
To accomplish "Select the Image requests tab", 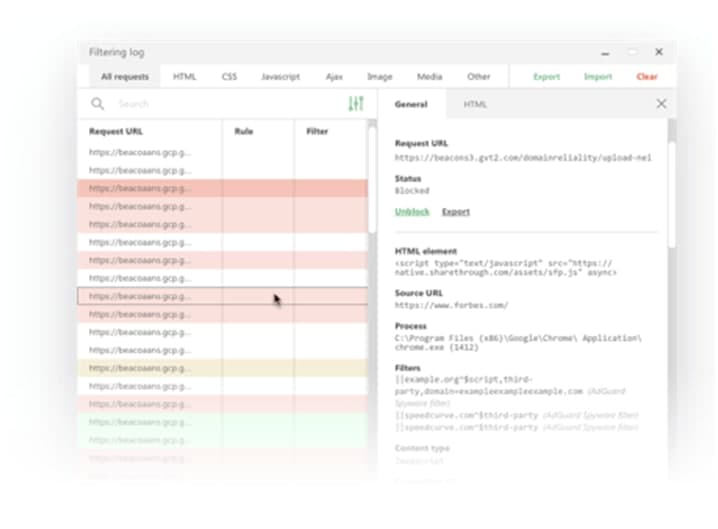I will [379, 77].
